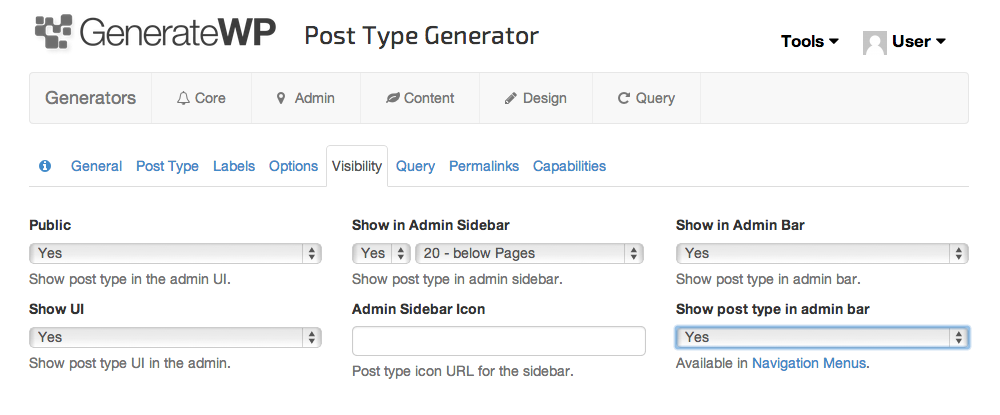Click the User avatar image
Image resolution: width=1000 pixels, height=415 pixels.
[x=875, y=42]
